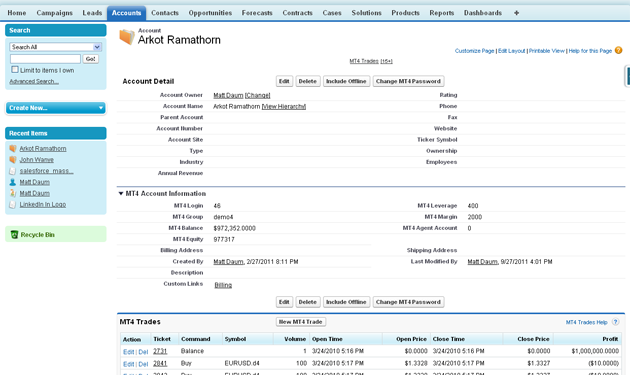The height and width of the screenshot is (375, 630).
Task: Click the account icon beside John Wayne
Action: [x=13, y=160]
